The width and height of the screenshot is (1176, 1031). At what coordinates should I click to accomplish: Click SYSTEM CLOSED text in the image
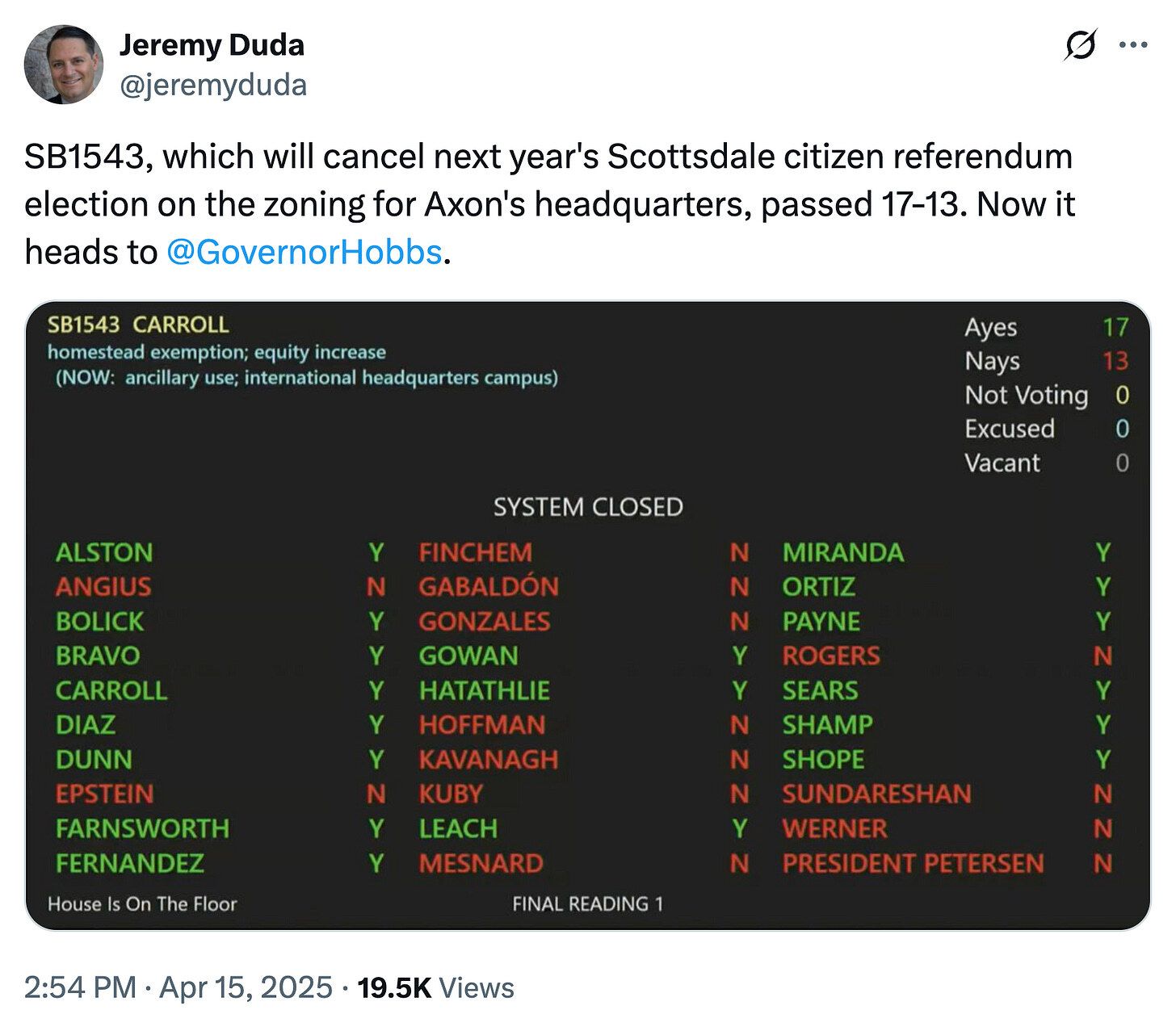[588, 507]
